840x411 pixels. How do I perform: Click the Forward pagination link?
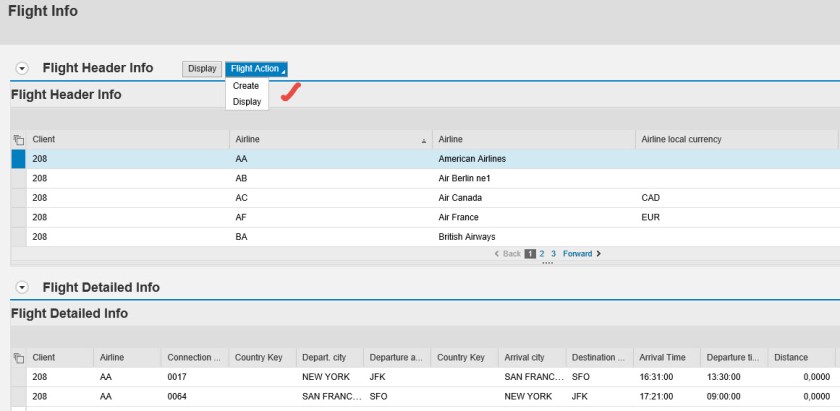(581, 254)
